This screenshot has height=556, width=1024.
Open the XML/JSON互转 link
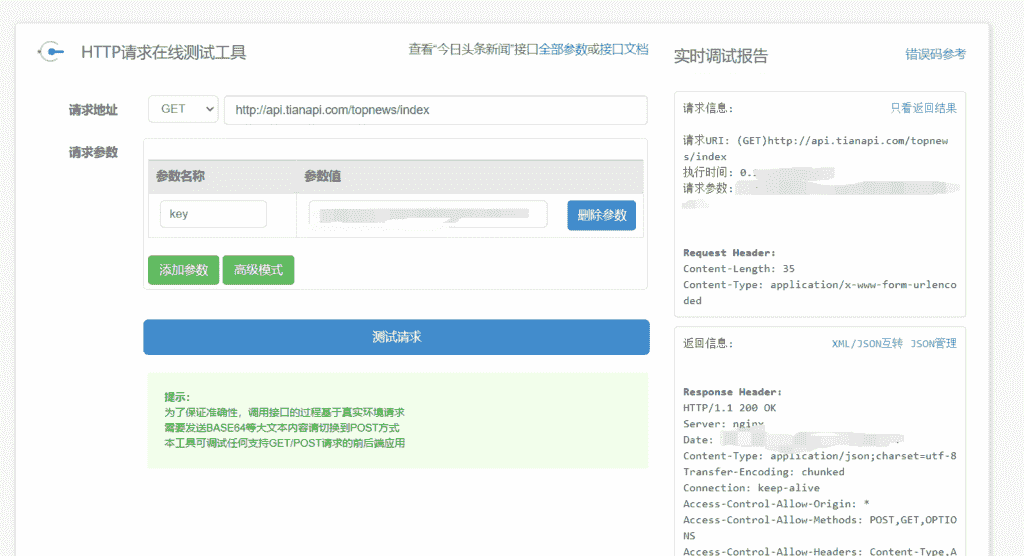867,343
